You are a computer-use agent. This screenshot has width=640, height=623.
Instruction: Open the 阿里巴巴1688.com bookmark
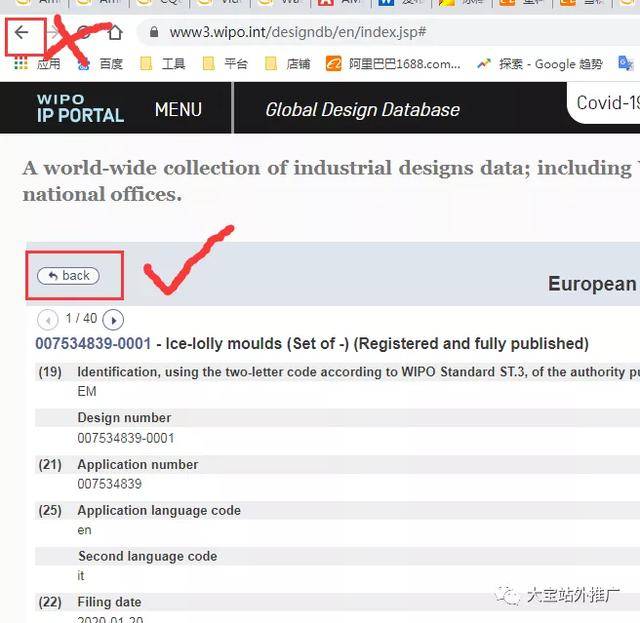(x=393, y=64)
